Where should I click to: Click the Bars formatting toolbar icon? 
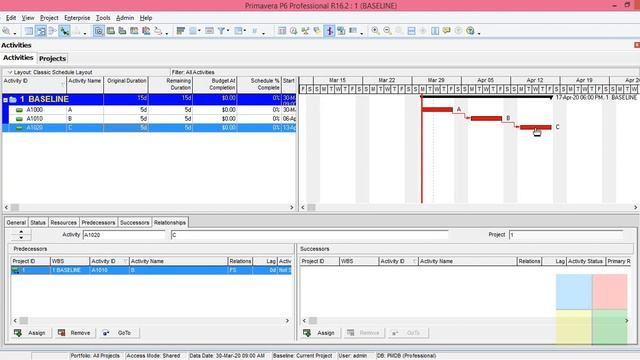click(181, 31)
